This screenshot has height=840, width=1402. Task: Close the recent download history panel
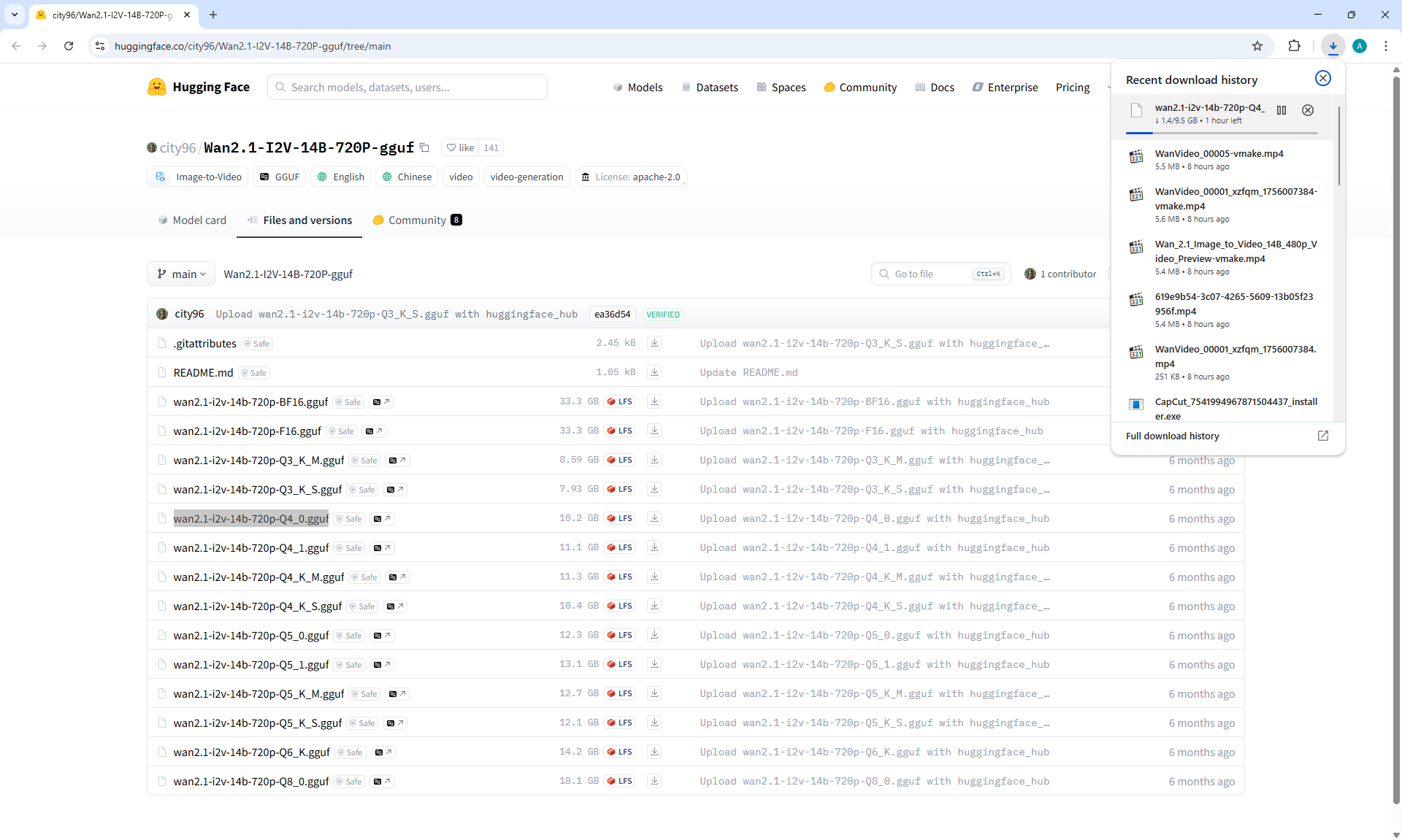click(1322, 79)
